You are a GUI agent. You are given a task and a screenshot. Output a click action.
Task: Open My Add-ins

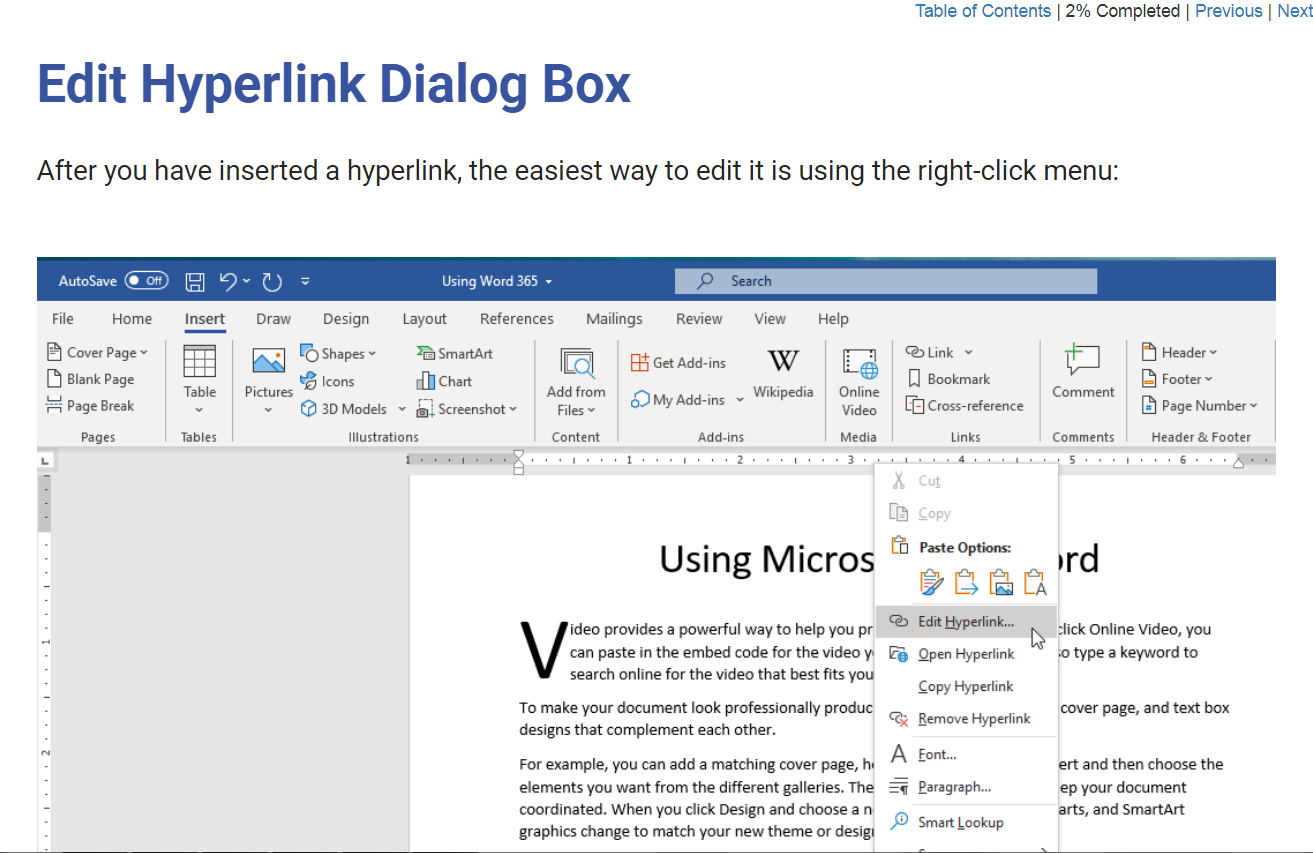coord(678,400)
